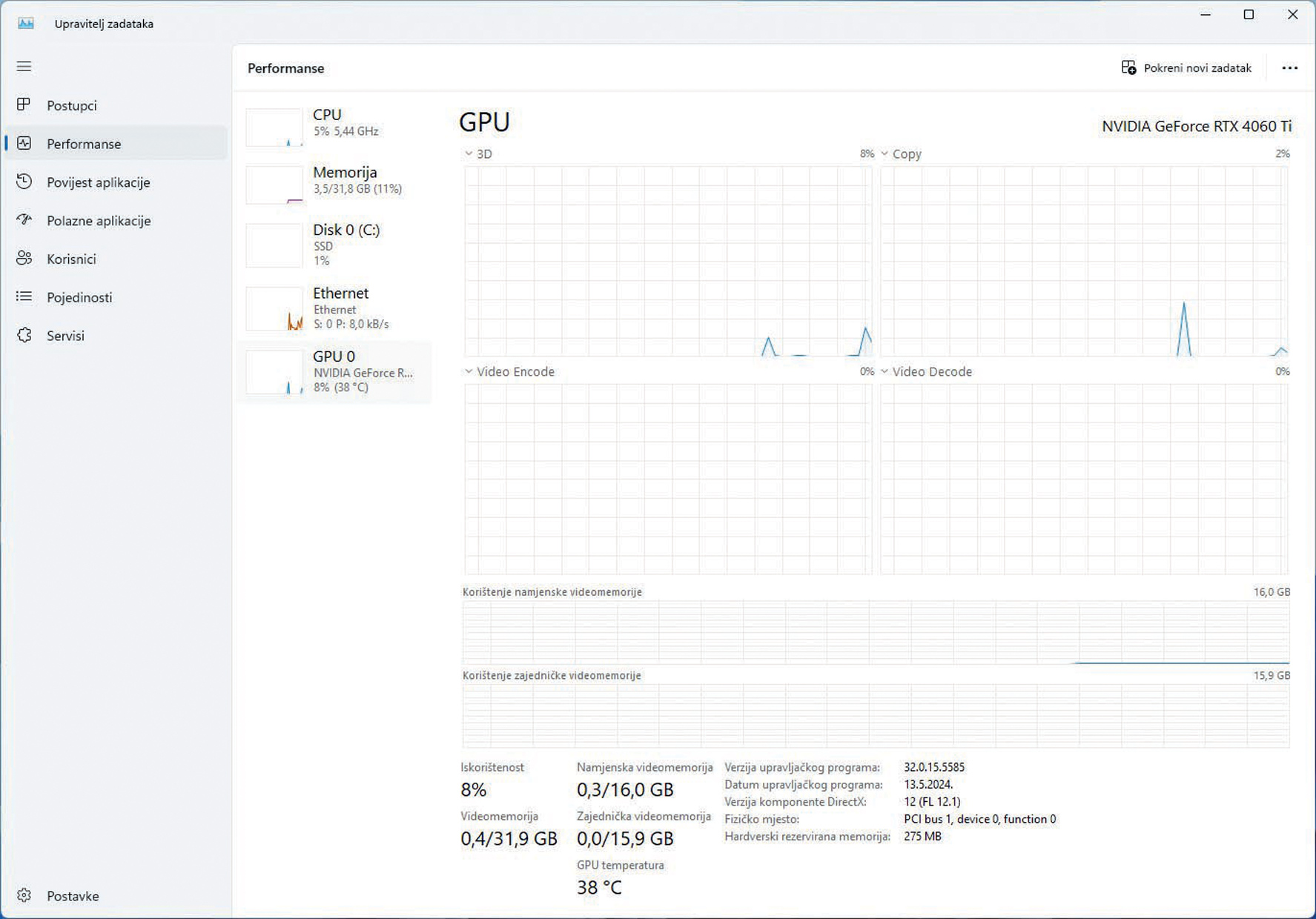Go to the Postupci page

point(72,105)
